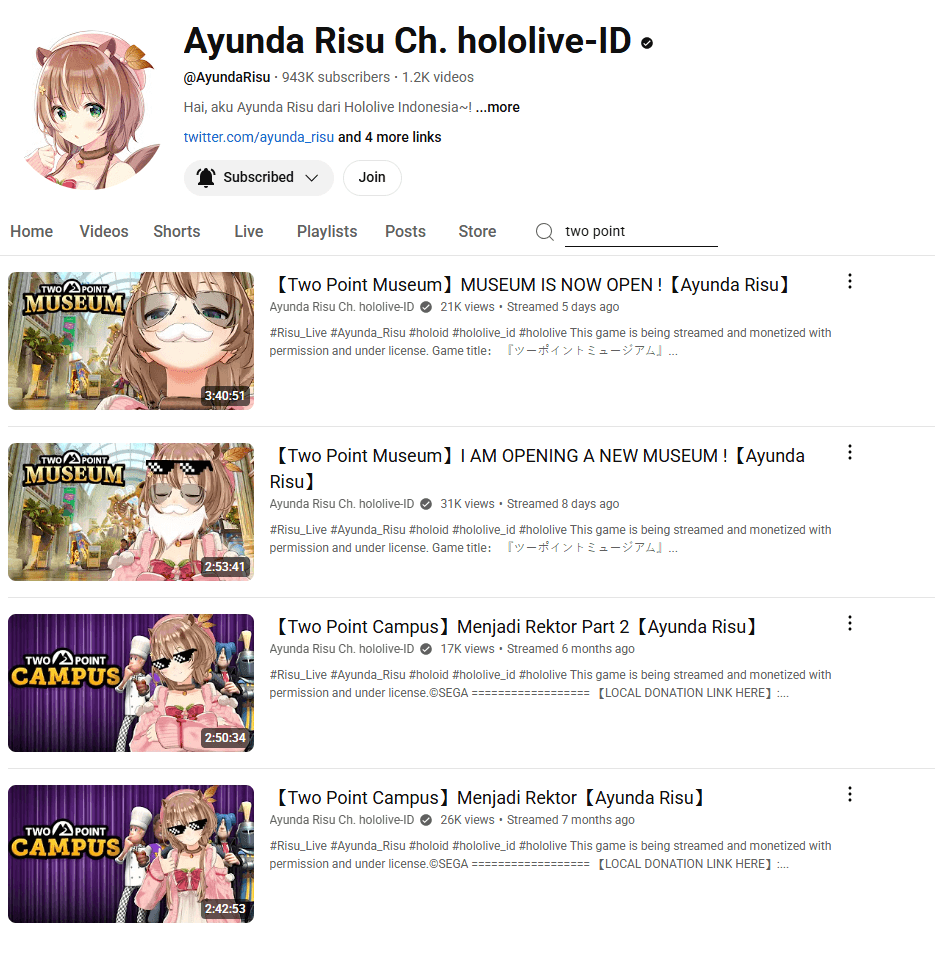This screenshot has width=935, height=955.
Task: Switch to the Live tab
Action: [249, 231]
